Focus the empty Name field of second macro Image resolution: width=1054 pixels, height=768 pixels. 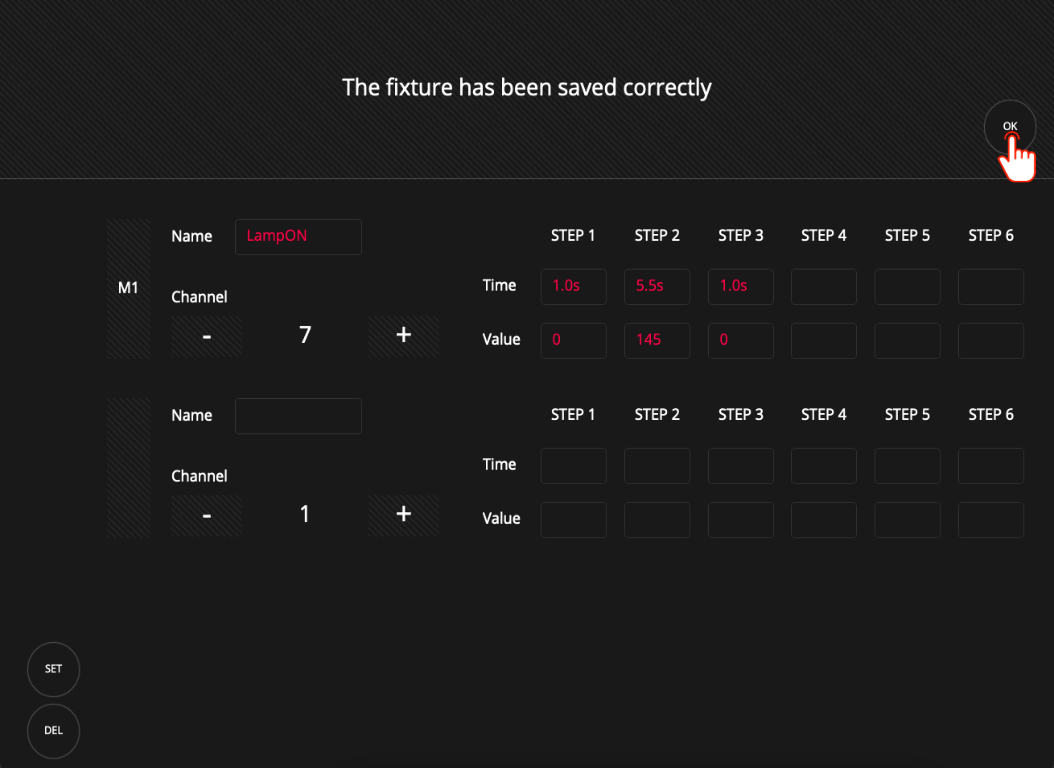pyautogui.click(x=298, y=416)
